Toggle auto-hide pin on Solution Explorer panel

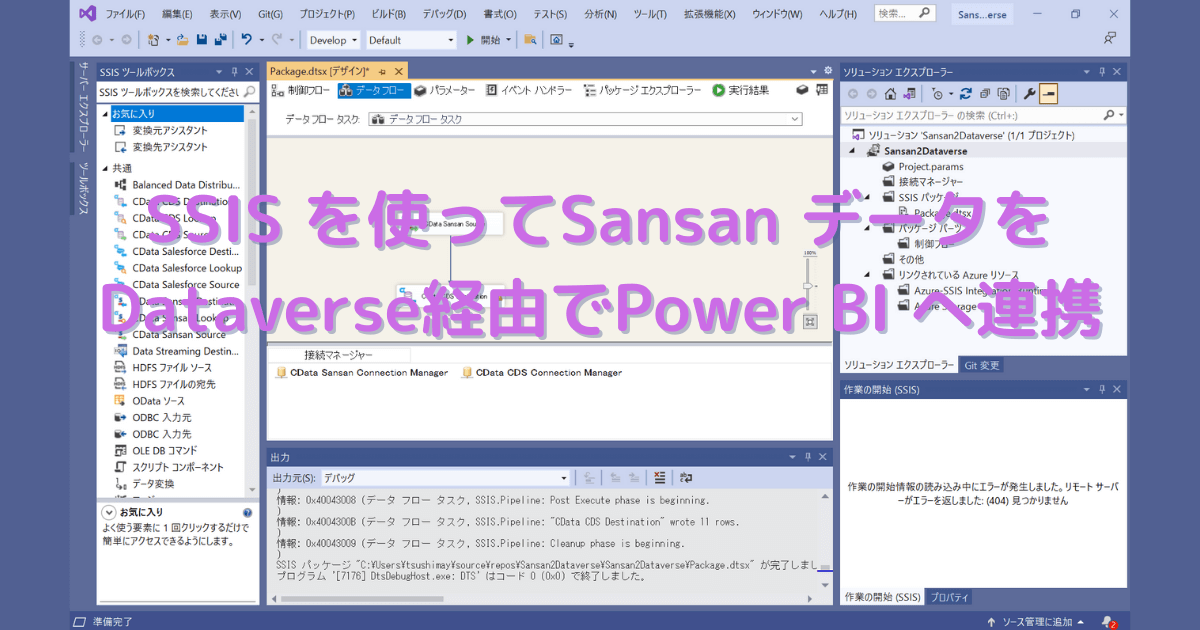(x=1104, y=72)
